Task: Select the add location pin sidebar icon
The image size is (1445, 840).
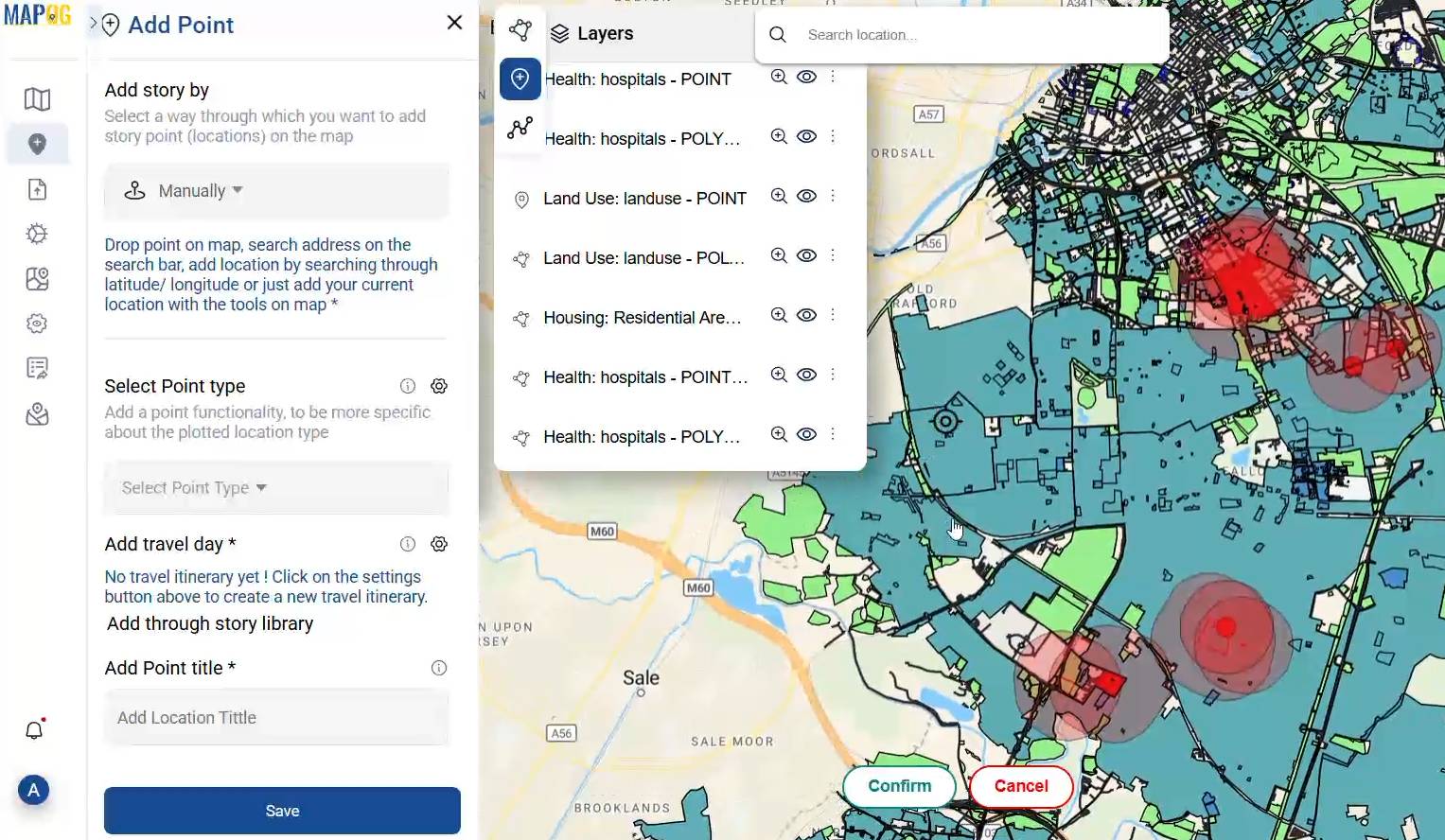Action: tap(37, 144)
